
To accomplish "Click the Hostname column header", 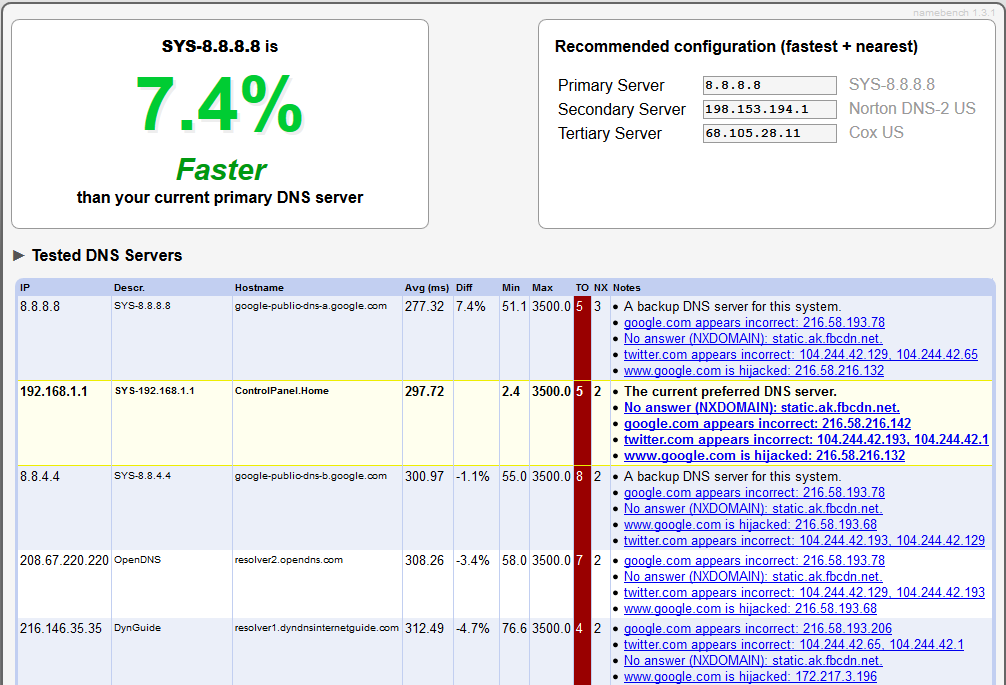I will (x=258, y=287).
